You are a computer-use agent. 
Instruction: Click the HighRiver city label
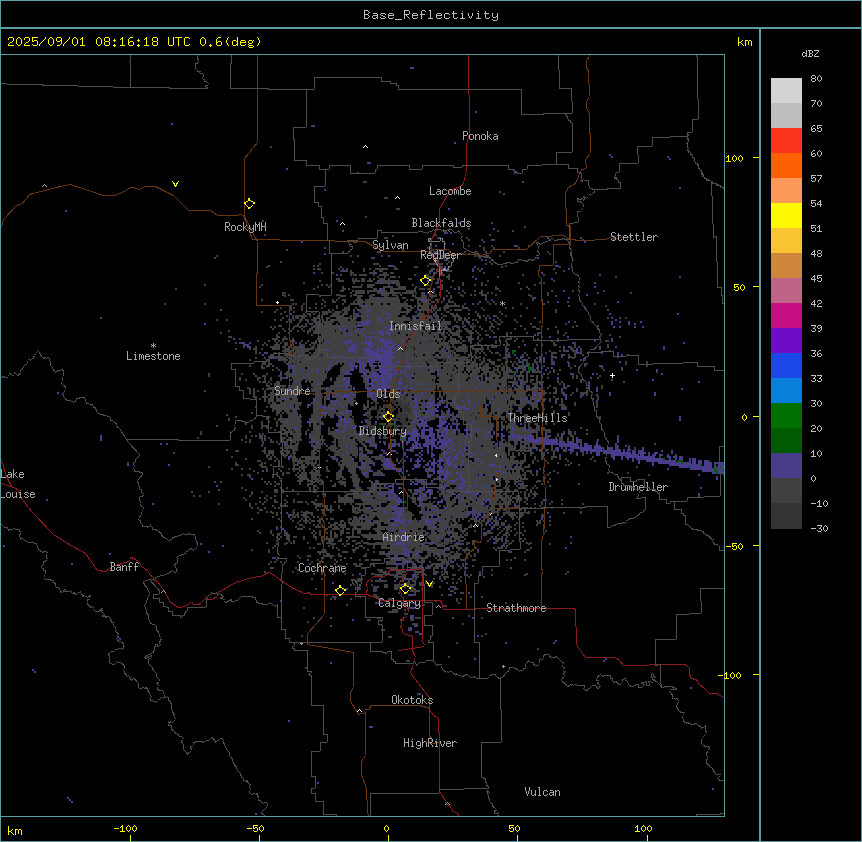click(430, 743)
